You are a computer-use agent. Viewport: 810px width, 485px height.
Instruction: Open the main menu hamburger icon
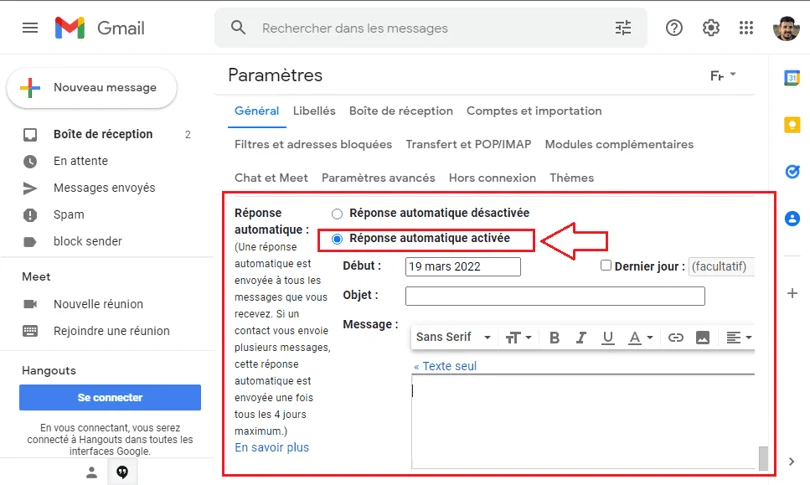[30, 28]
